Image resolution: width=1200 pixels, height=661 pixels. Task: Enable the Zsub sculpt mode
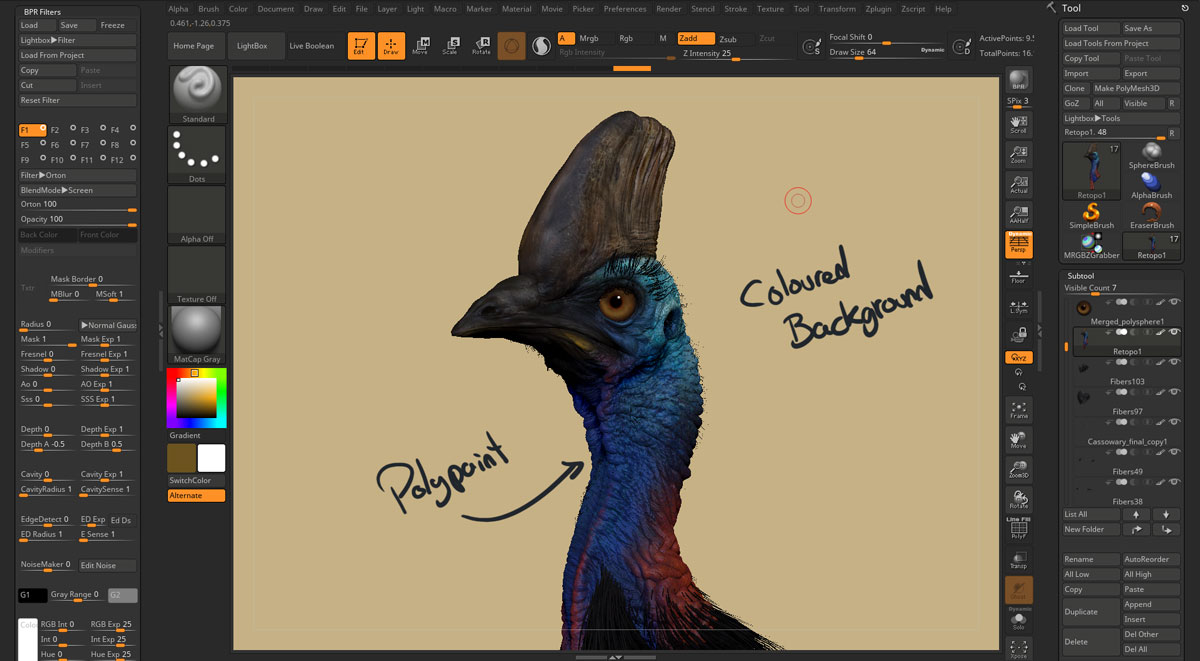tap(728, 39)
